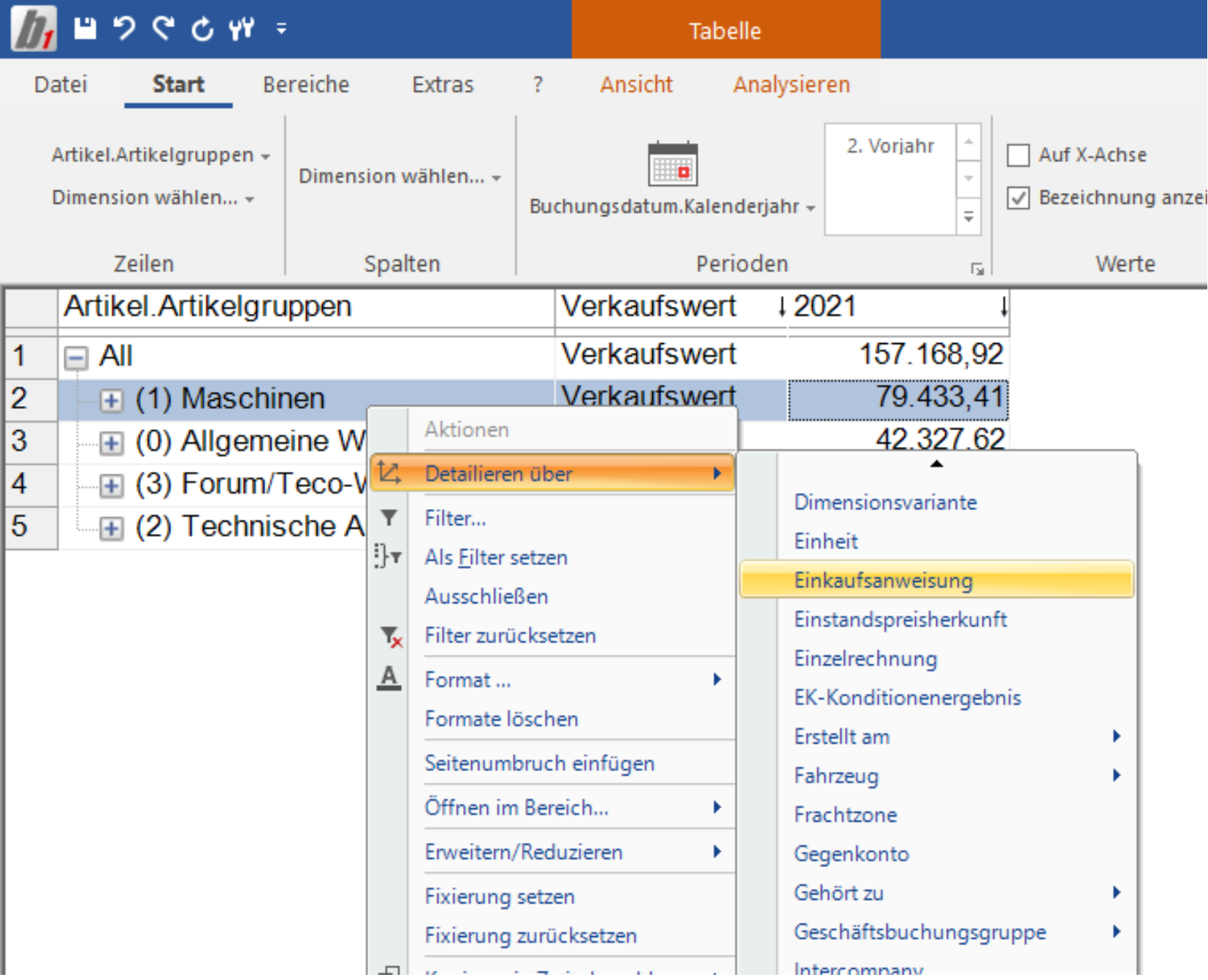
Task: Open Perioden group dialog launcher
Action: tap(977, 269)
